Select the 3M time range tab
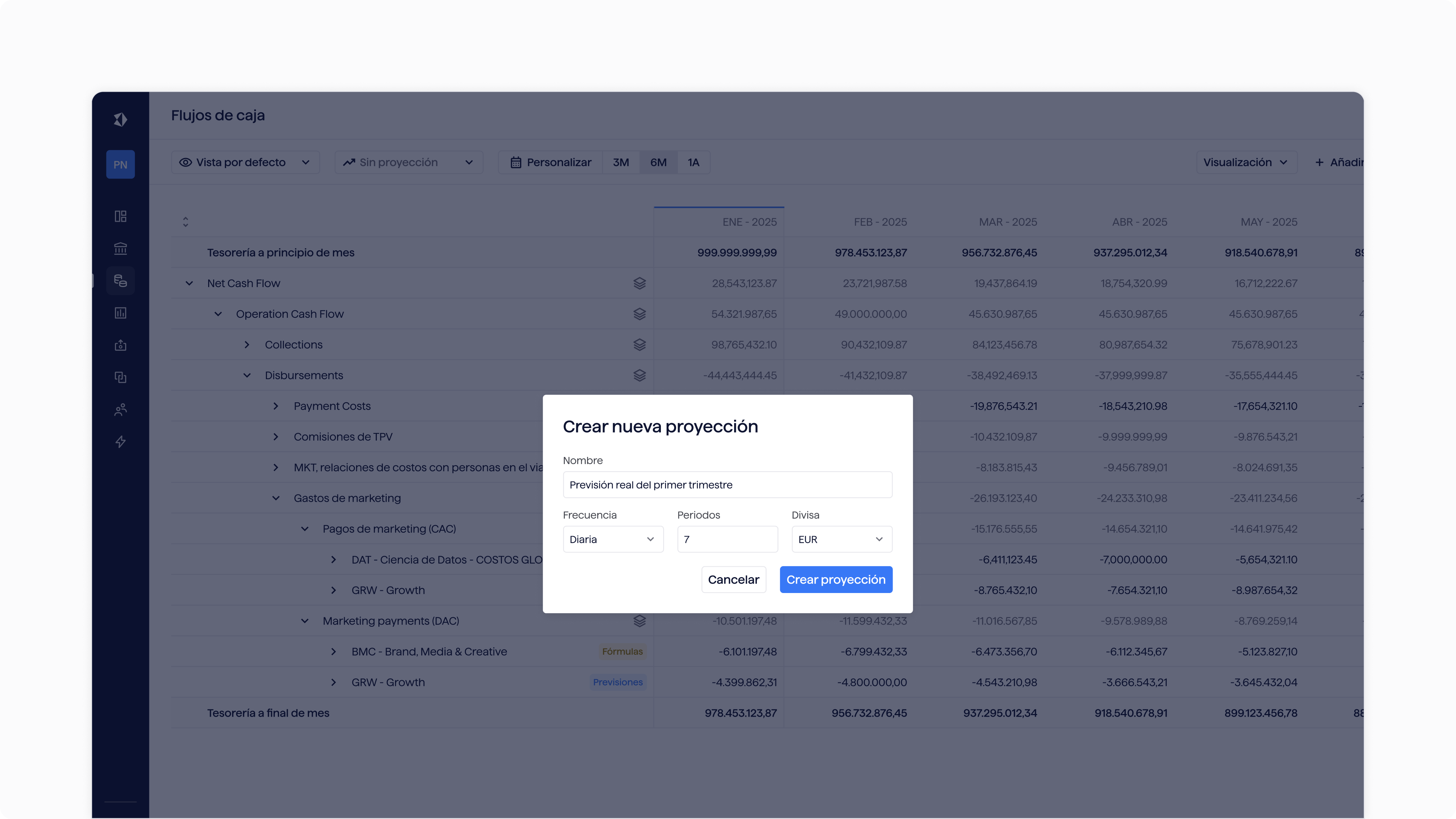Viewport: 1456px width, 819px height. click(x=621, y=163)
